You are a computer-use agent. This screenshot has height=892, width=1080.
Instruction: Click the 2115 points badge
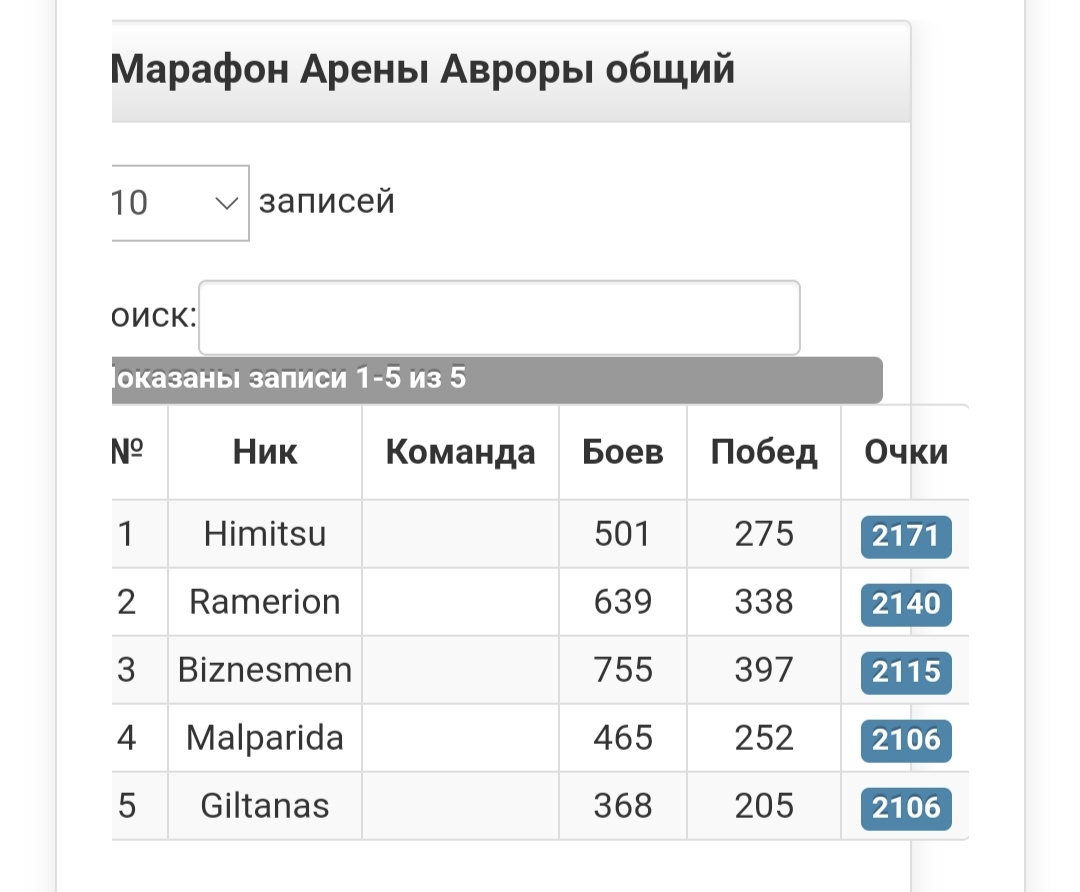click(906, 673)
